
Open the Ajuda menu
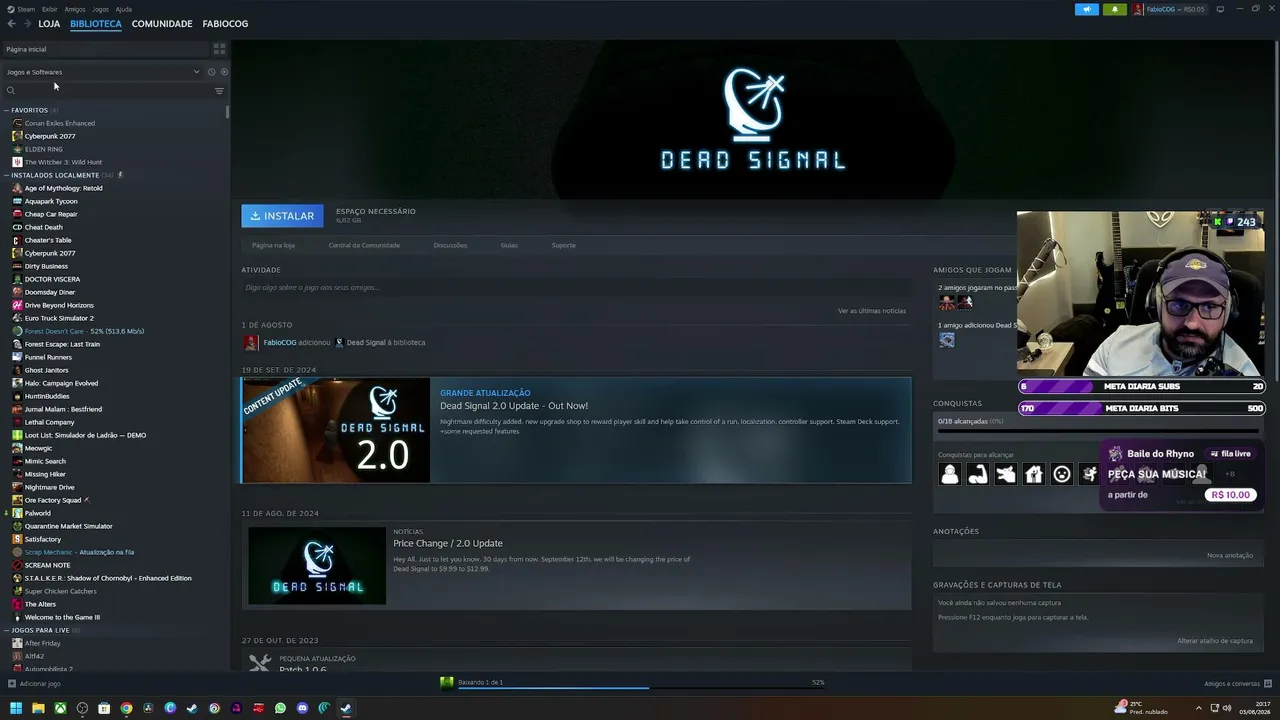click(x=124, y=9)
